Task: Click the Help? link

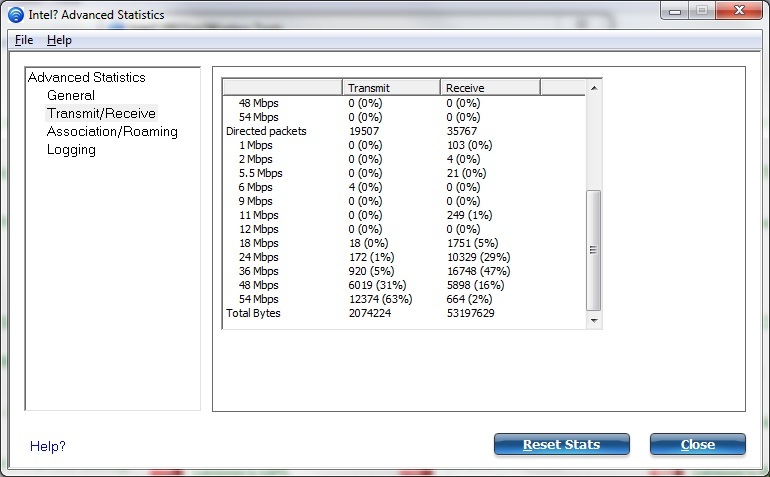Action: [x=48, y=446]
